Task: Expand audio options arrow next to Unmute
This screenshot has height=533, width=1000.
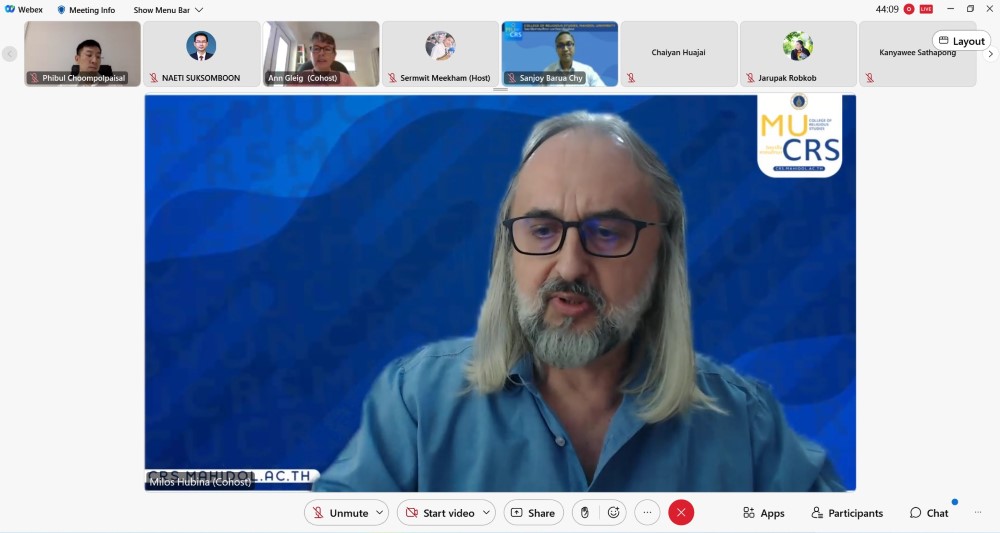Action: [x=380, y=513]
